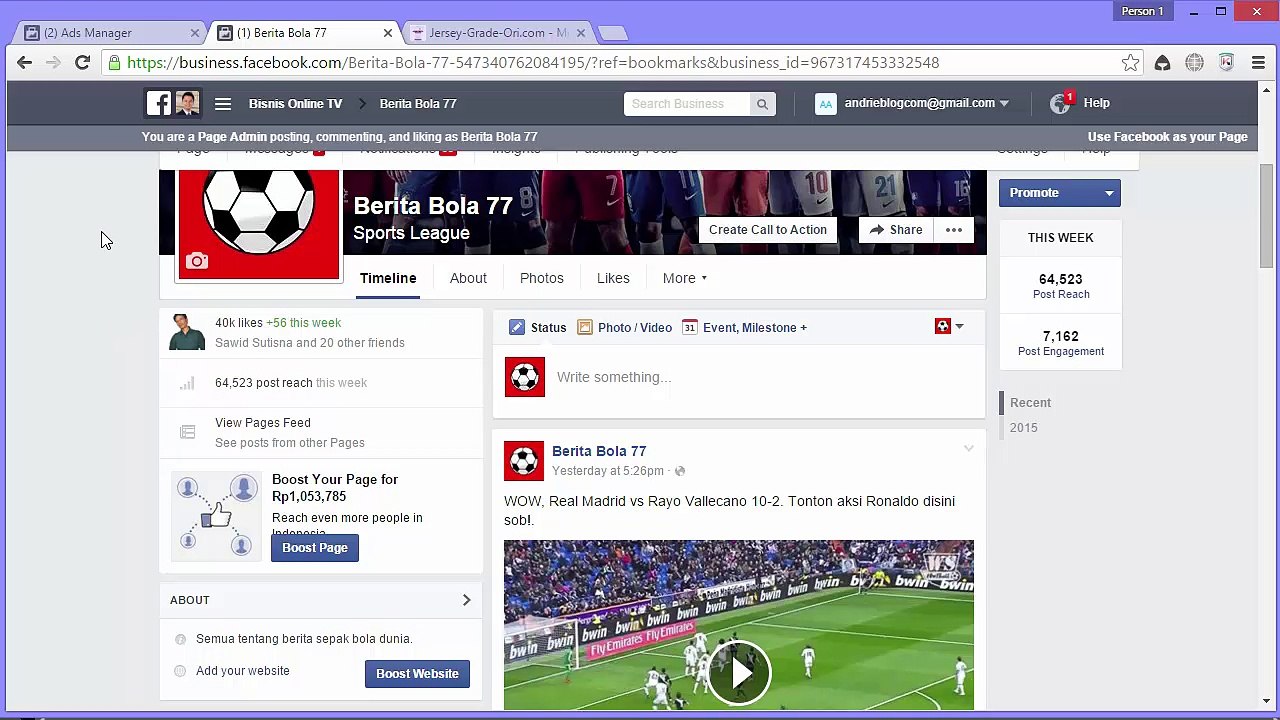
Task: Click the search magnifier button
Action: pyautogui.click(x=762, y=103)
